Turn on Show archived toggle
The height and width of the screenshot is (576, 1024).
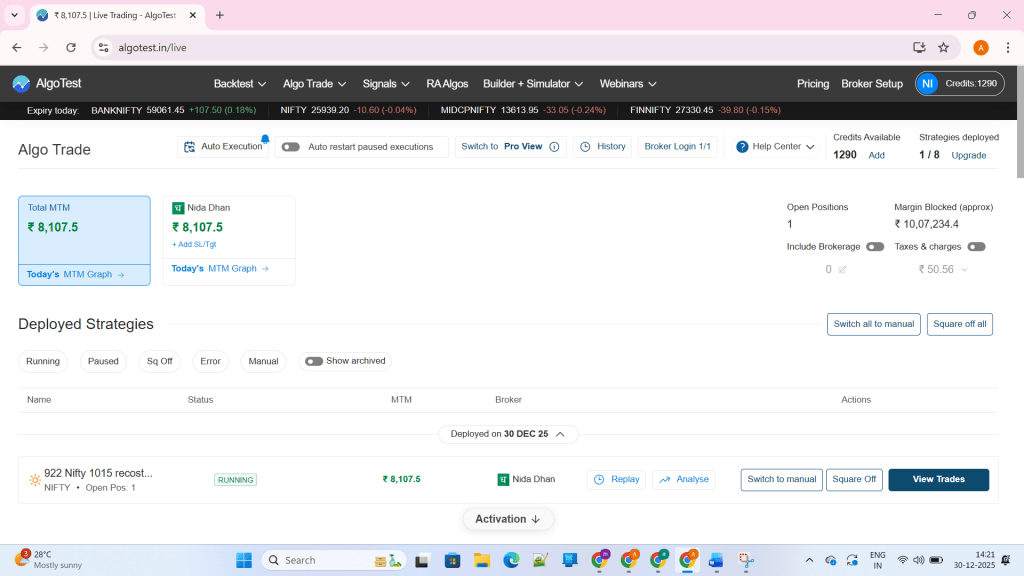tap(314, 361)
